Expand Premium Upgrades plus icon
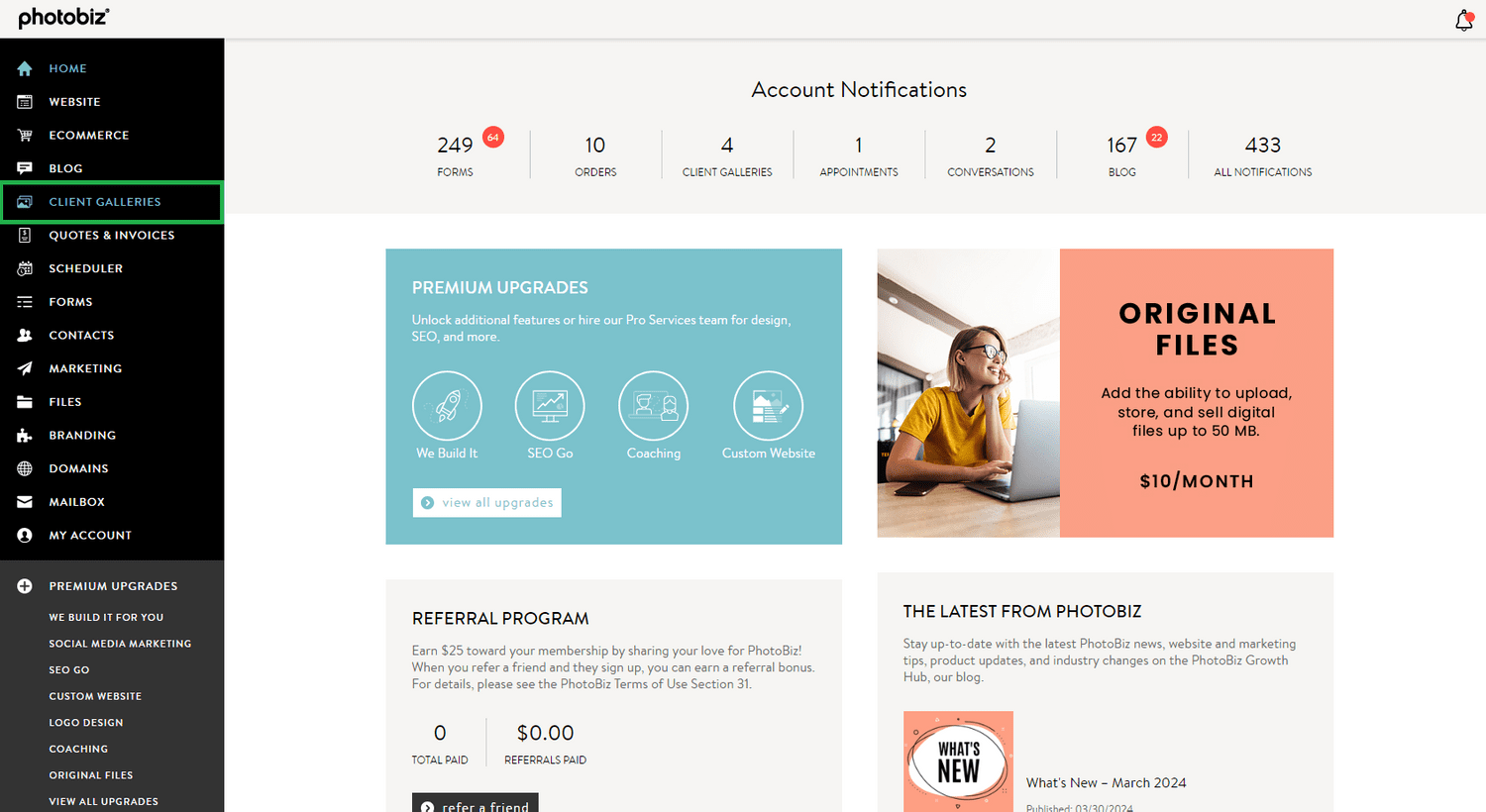The height and width of the screenshot is (812, 1486). point(25,586)
